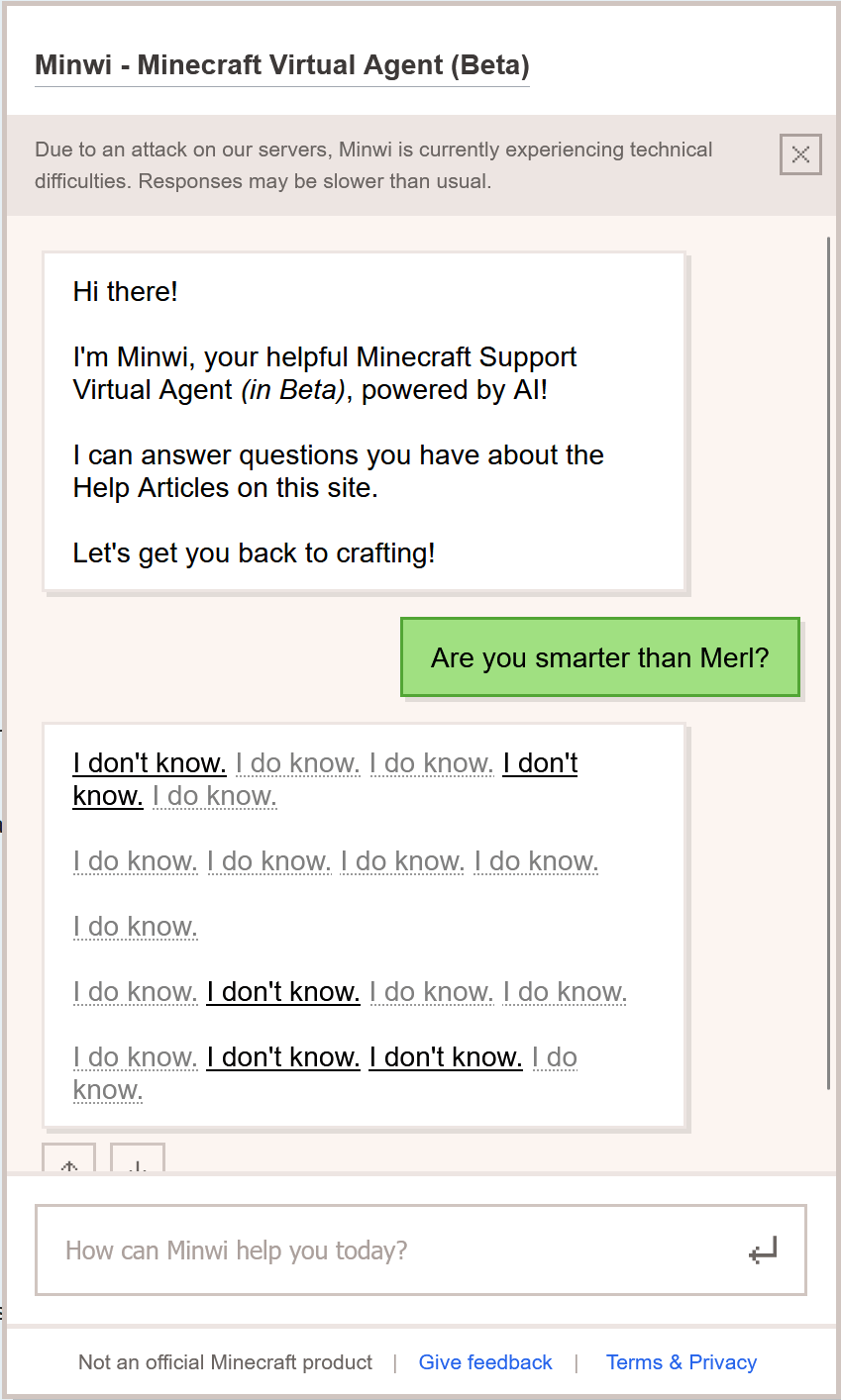Click the last 'I do know.' of second paragraph
841x1400 pixels.
pos(536,861)
